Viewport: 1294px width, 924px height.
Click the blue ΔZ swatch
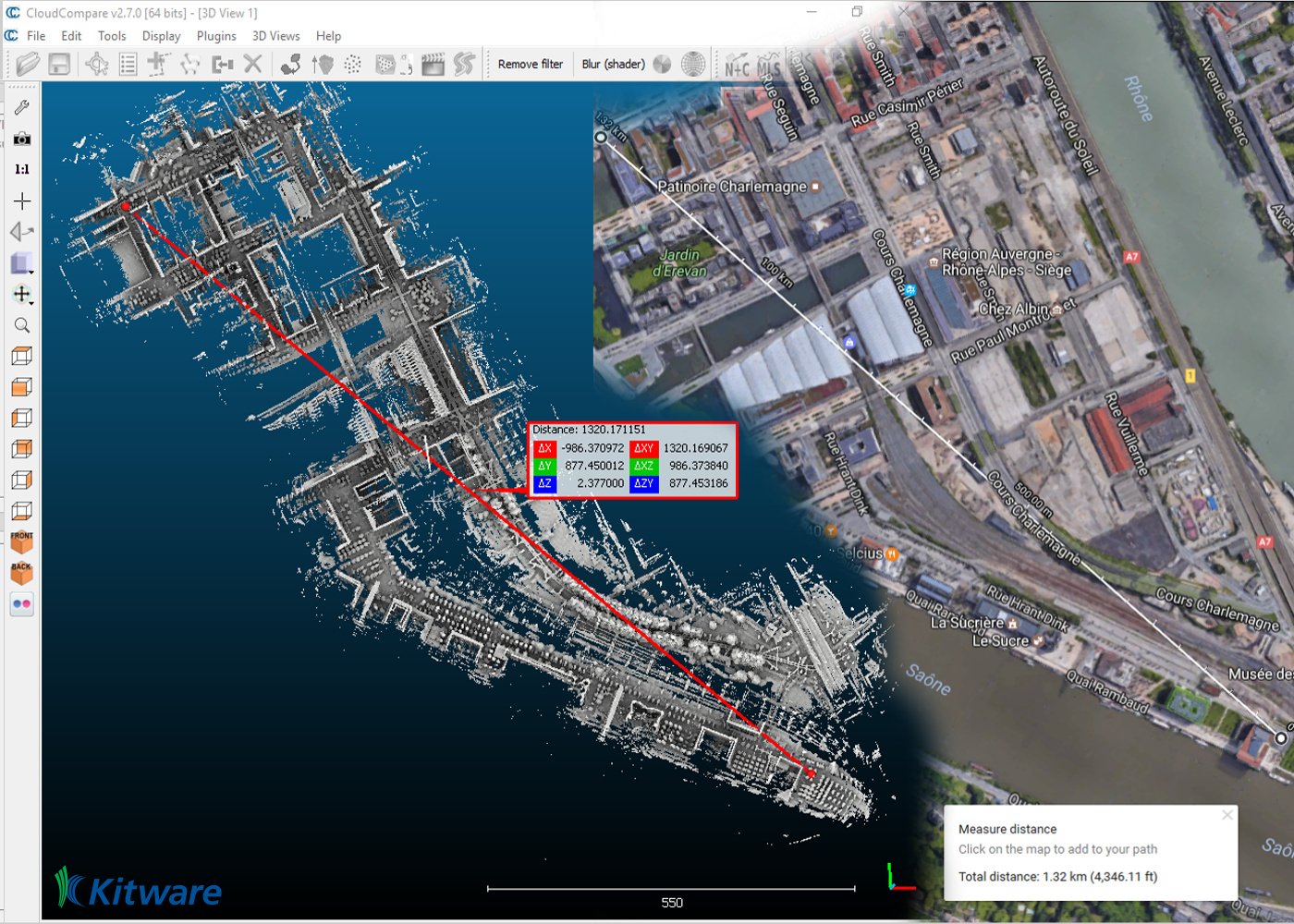(x=544, y=483)
